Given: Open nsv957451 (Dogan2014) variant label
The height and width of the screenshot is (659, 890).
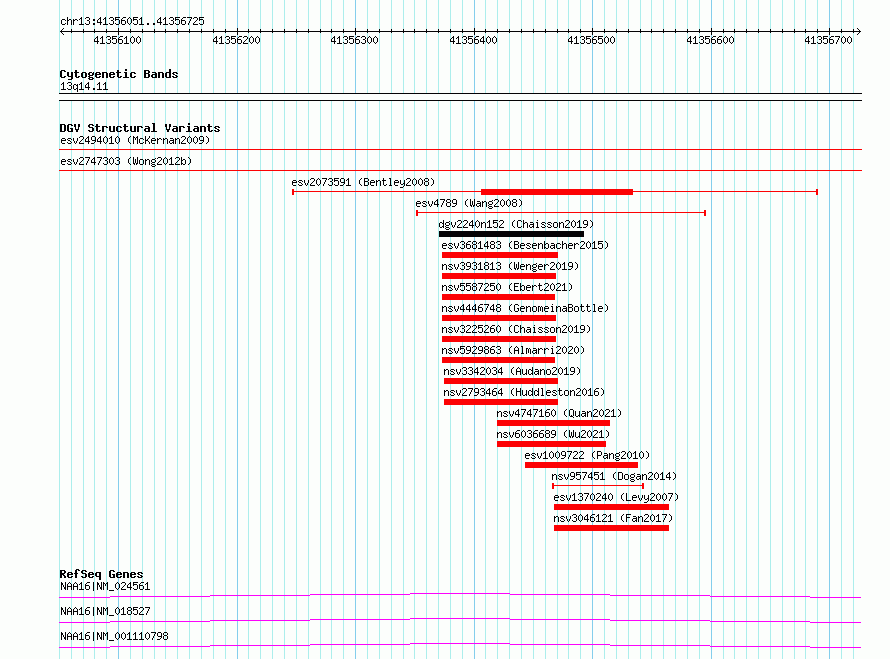Looking at the screenshot, I should pyautogui.click(x=614, y=476).
